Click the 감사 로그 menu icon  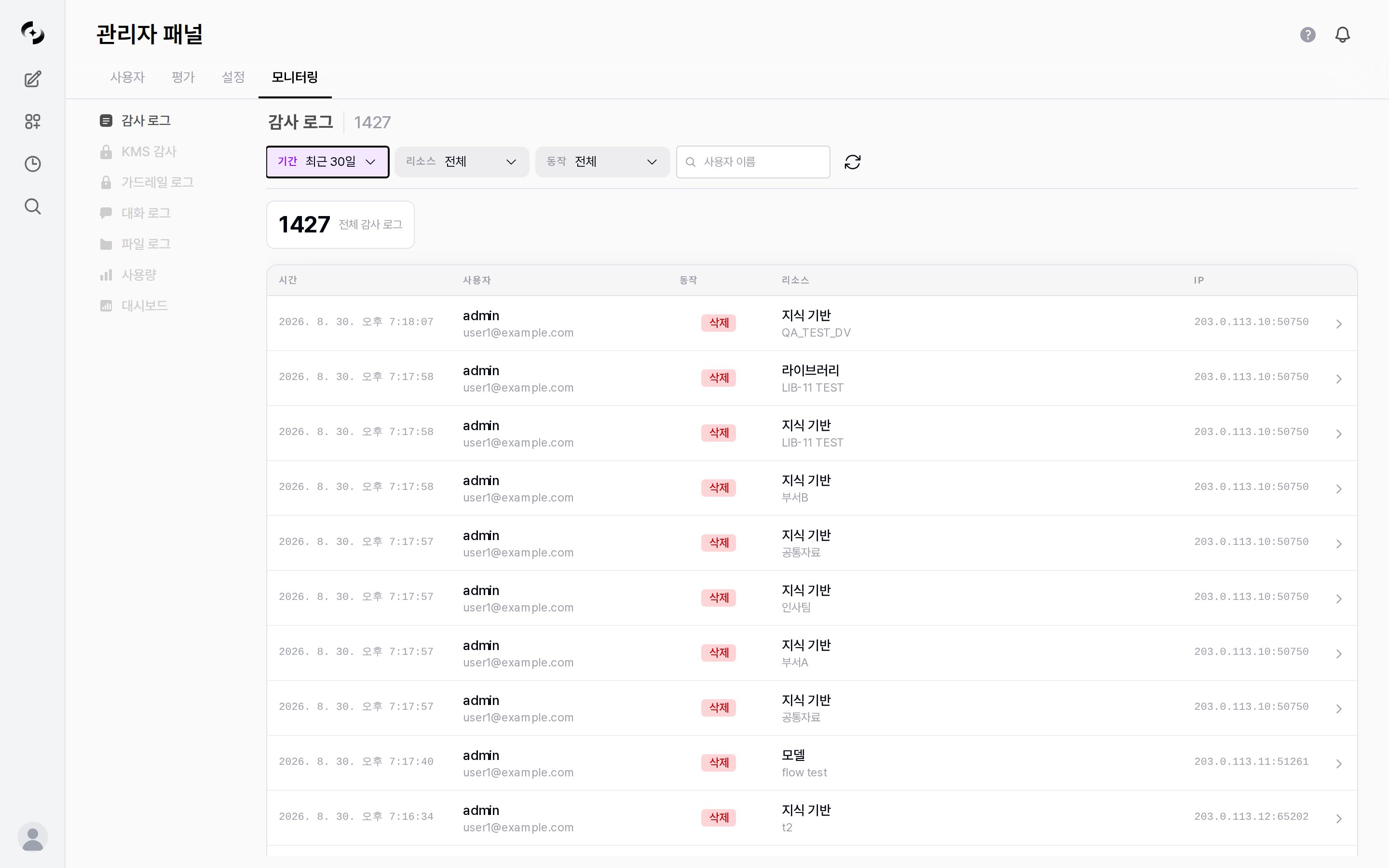(106, 121)
